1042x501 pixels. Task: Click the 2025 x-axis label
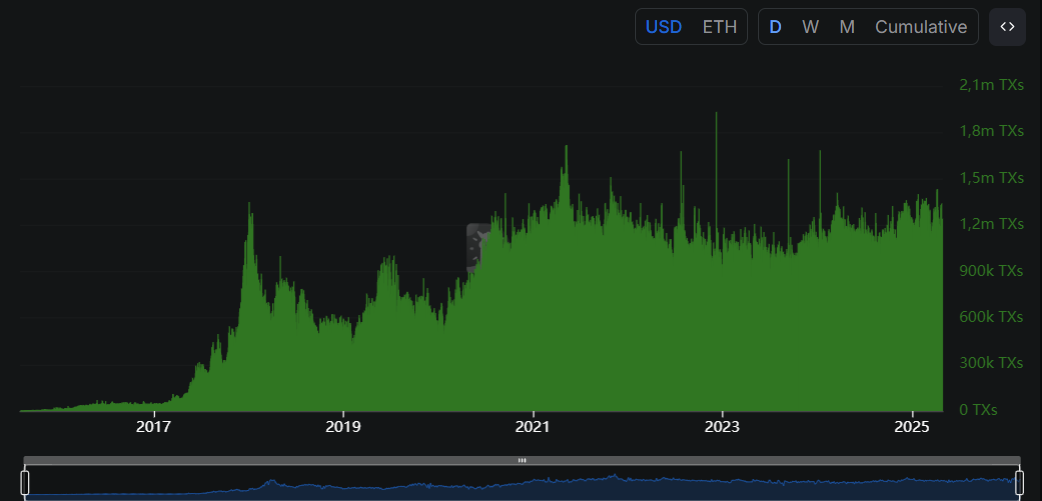912,427
